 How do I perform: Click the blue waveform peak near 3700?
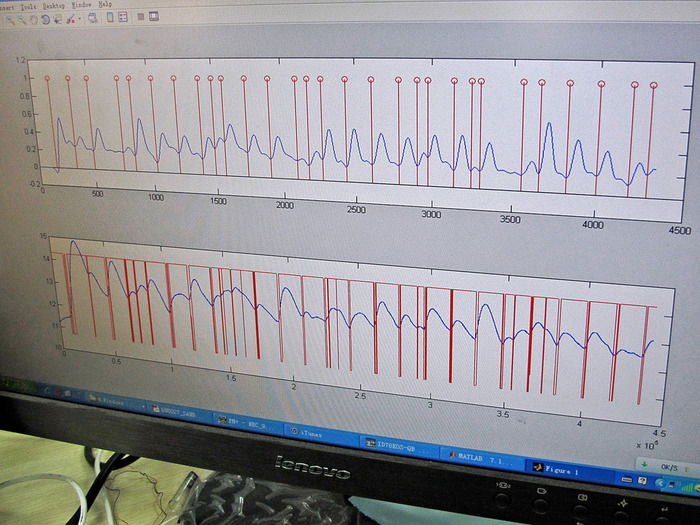pos(549,125)
